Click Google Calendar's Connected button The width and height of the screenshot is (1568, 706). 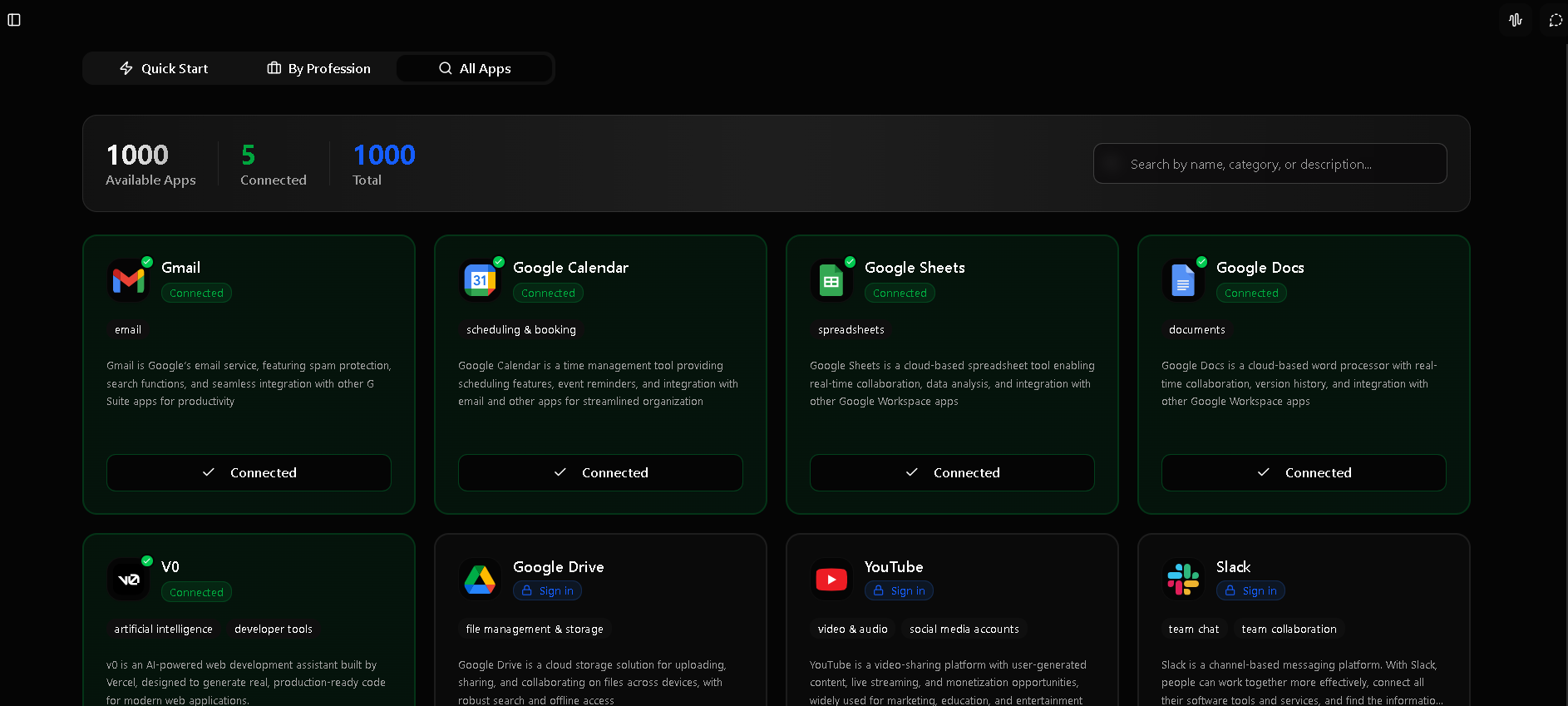tap(600, 472)
